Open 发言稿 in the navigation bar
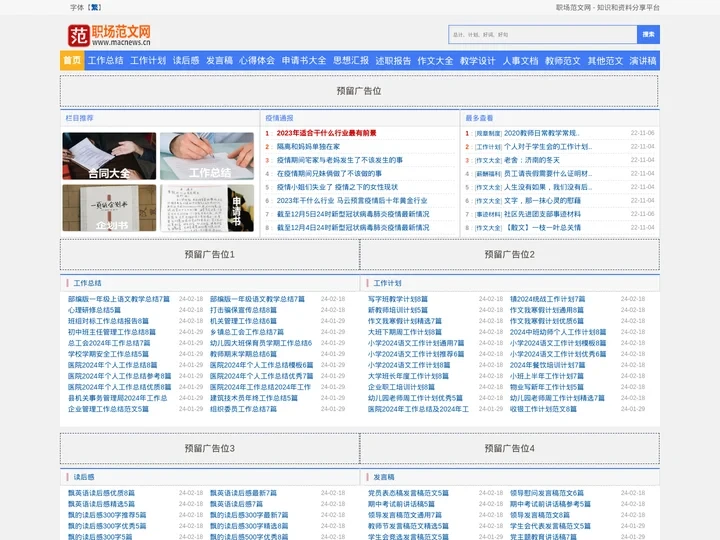Viewport: 720px width, 540px height. [219, 60]
